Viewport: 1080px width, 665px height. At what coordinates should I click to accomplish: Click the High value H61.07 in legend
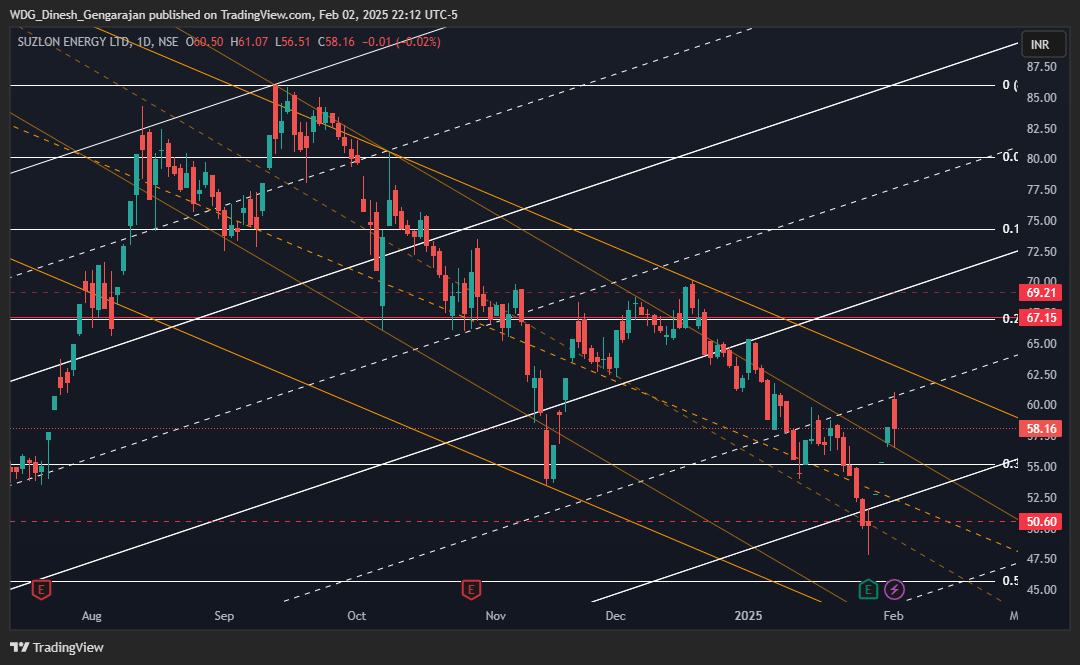pos(249,42)
